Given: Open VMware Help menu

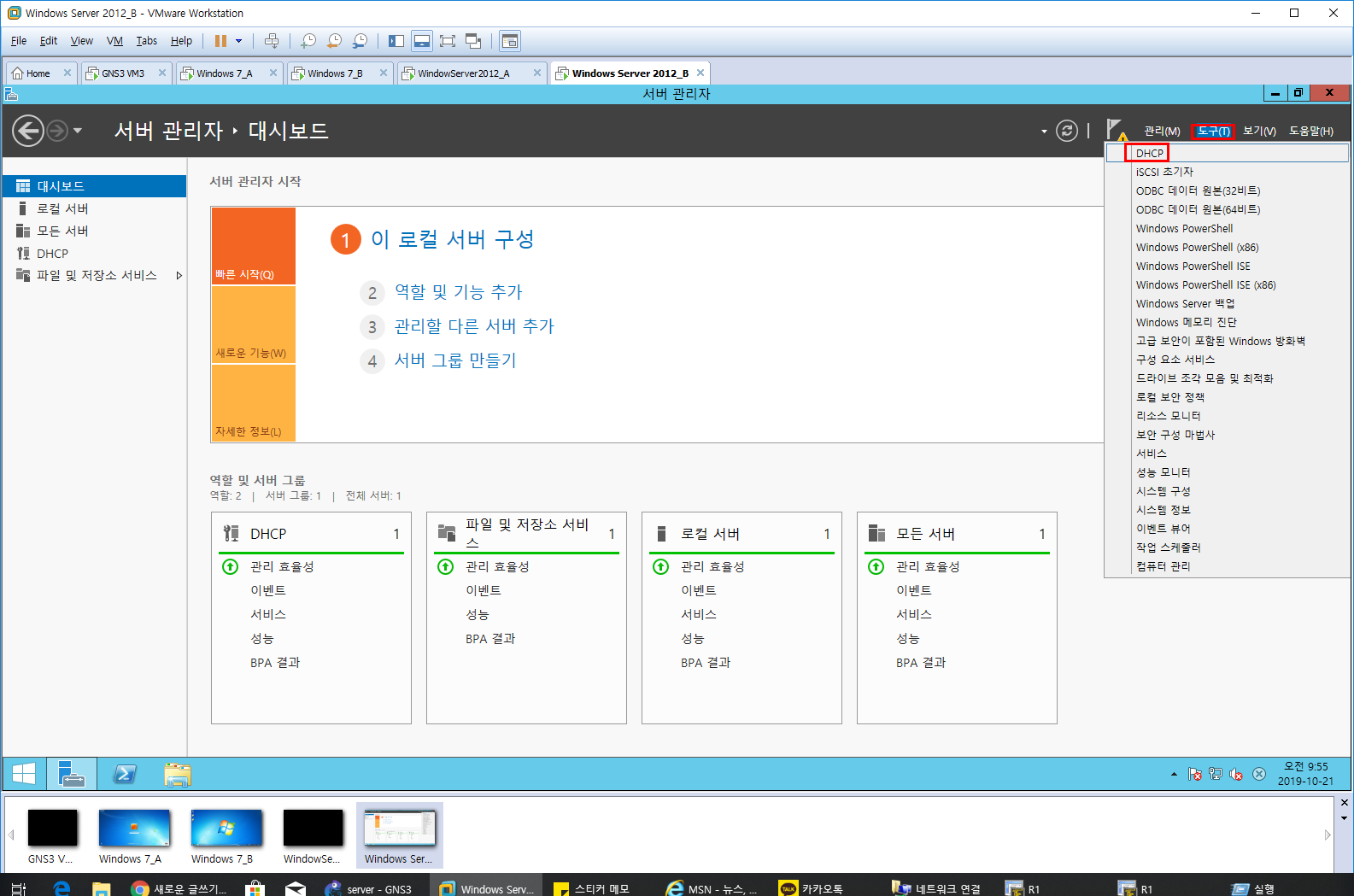Looking at the screenshot, I should click(181, 41).
